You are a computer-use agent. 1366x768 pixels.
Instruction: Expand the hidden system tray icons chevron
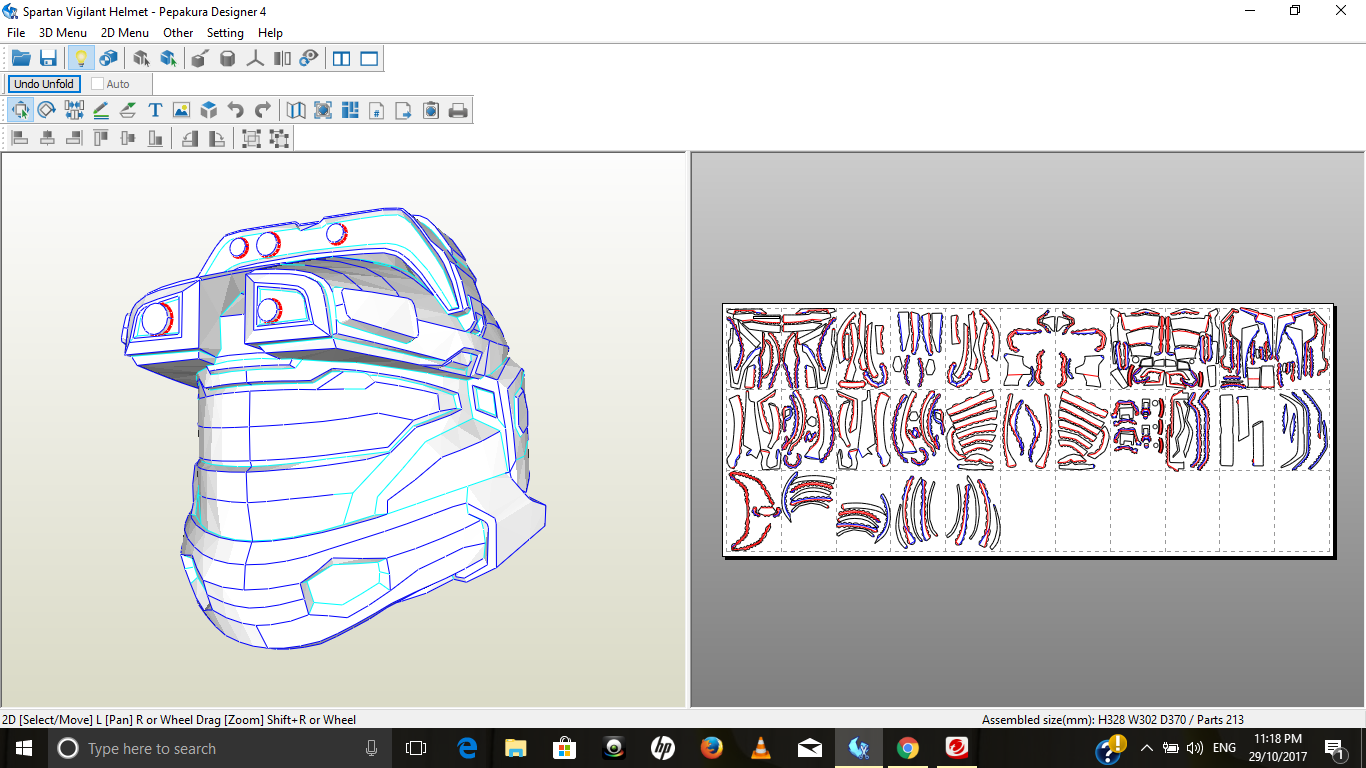pyautogui.click(x=1146, y=748)
